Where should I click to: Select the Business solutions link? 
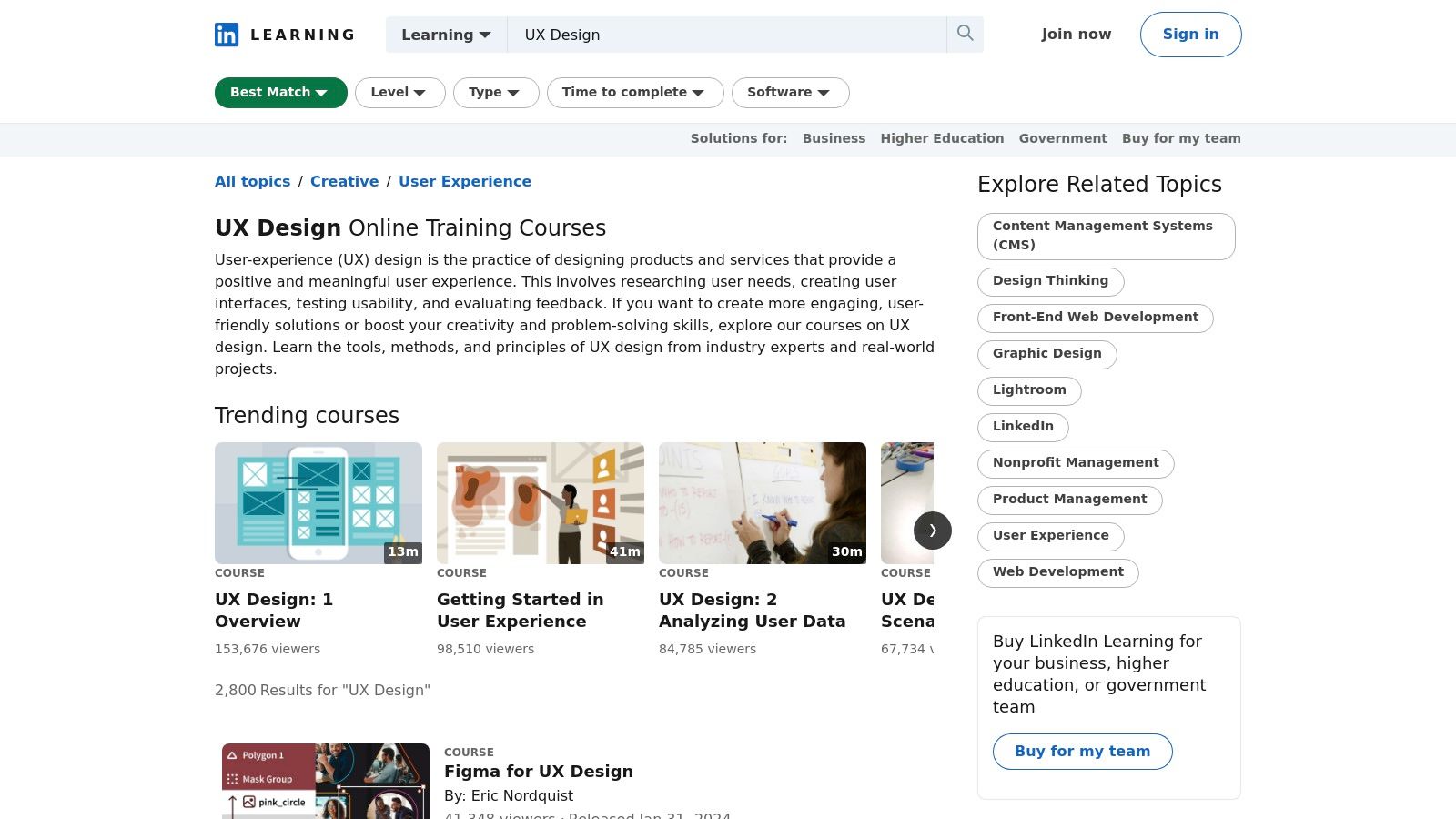[x=834, y=138]
